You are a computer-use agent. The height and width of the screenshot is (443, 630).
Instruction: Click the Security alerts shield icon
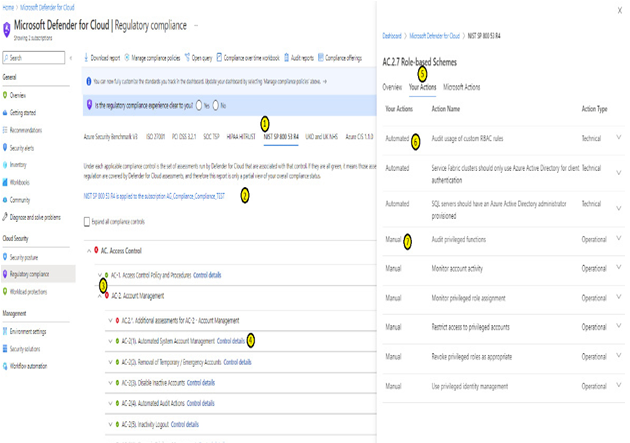coord(5,147)
